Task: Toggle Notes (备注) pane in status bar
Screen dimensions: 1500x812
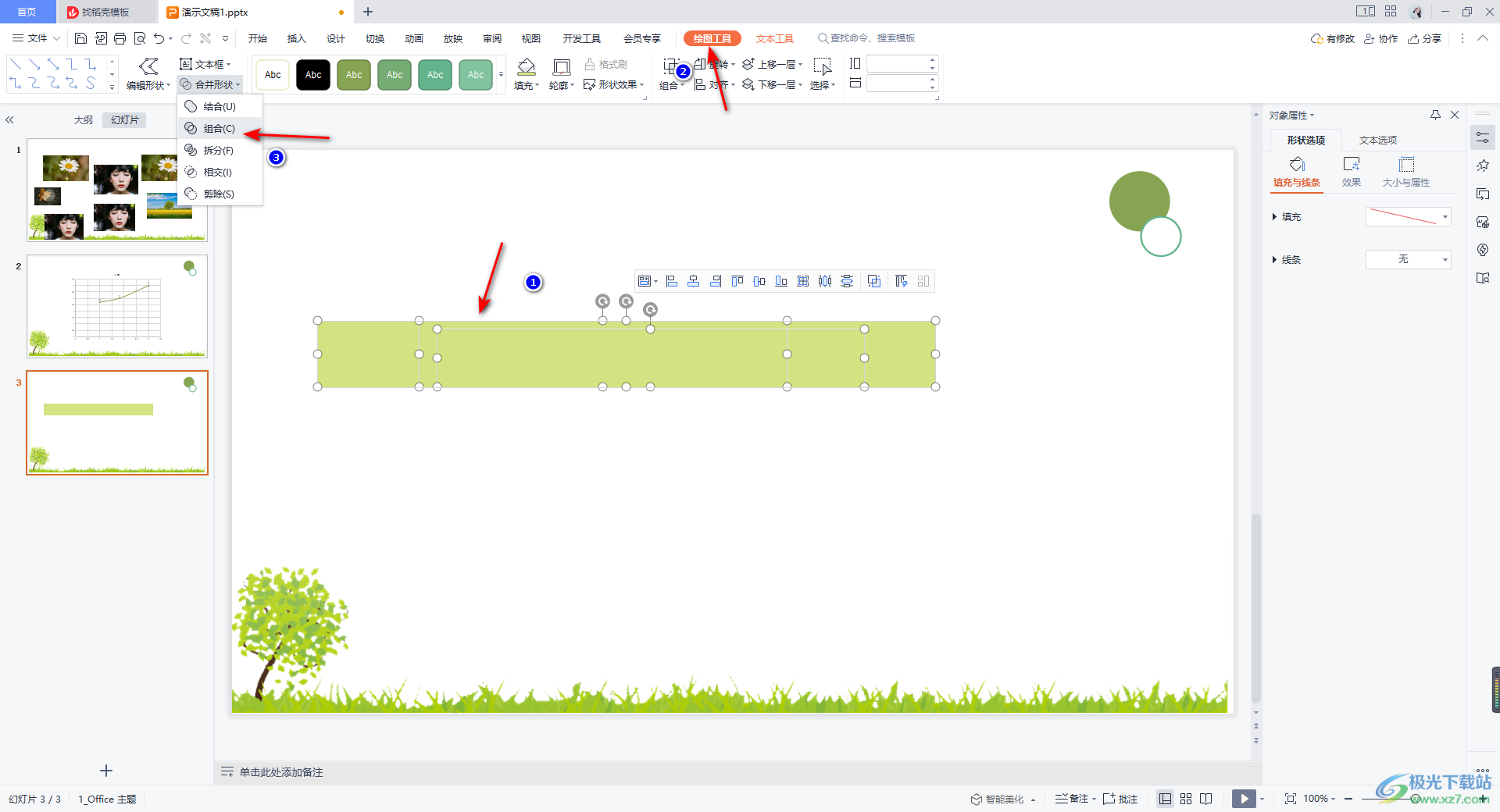Action: tap(1073, 799)
